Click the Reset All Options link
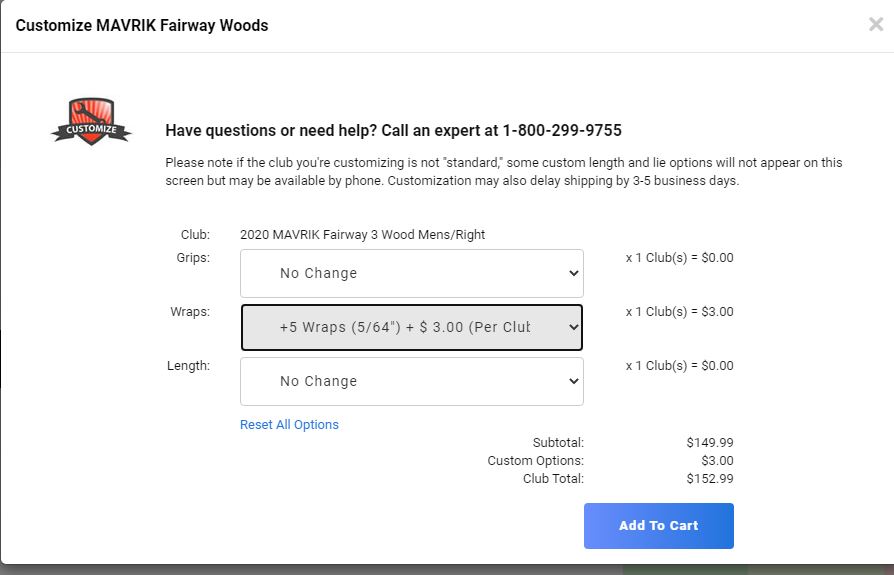The image size is (894, 575). (289, 425)
